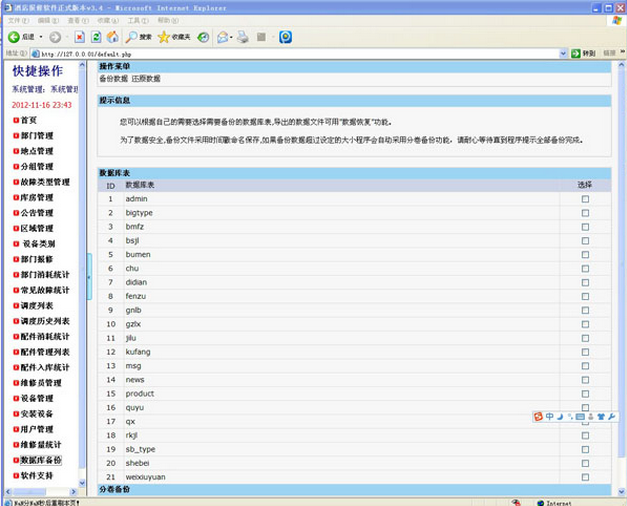Click the page icon in the address bar

36,54
